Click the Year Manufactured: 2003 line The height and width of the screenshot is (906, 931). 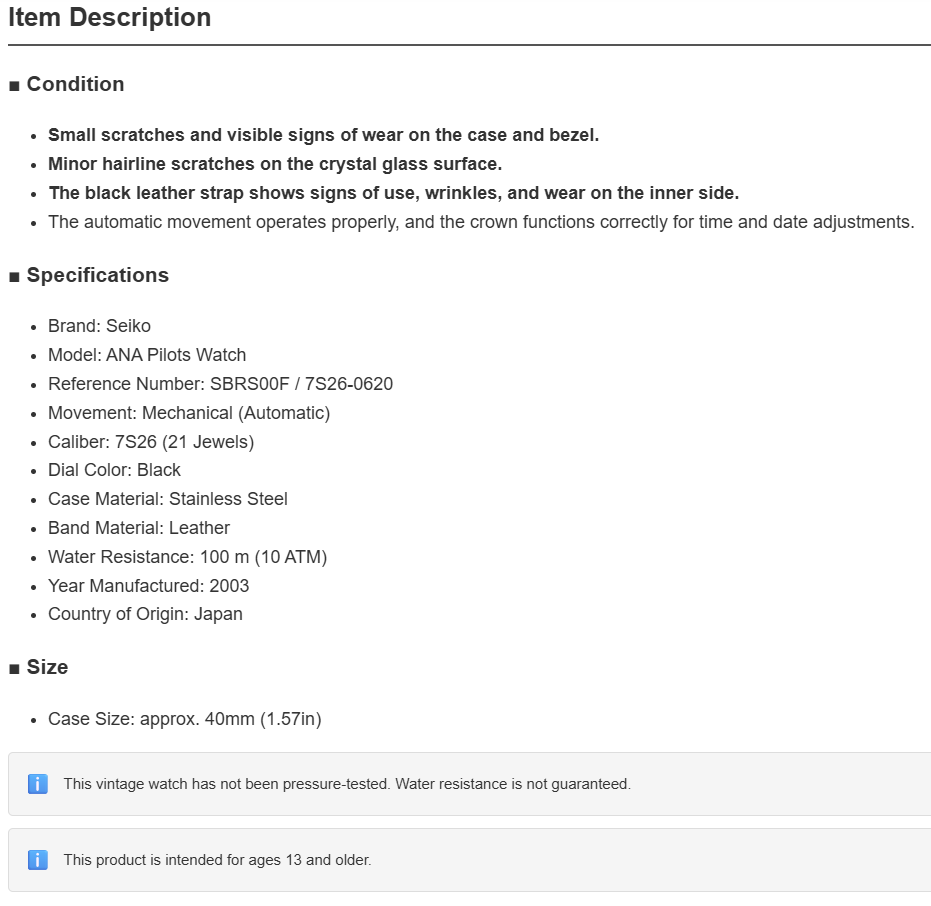[x=148, y=586]
